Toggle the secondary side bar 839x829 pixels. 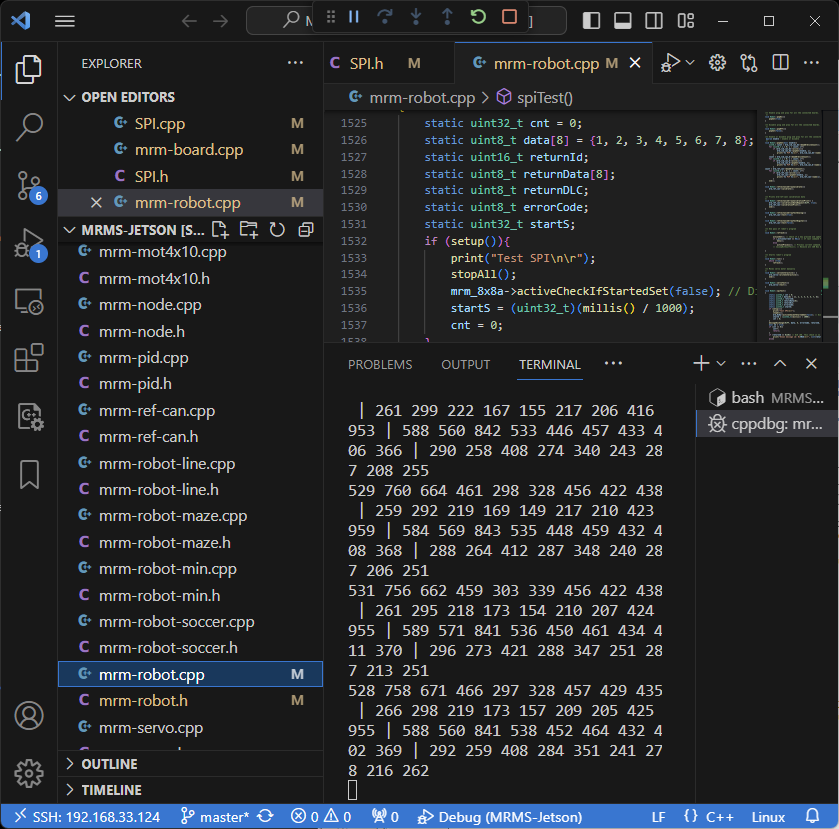[653, 21]
